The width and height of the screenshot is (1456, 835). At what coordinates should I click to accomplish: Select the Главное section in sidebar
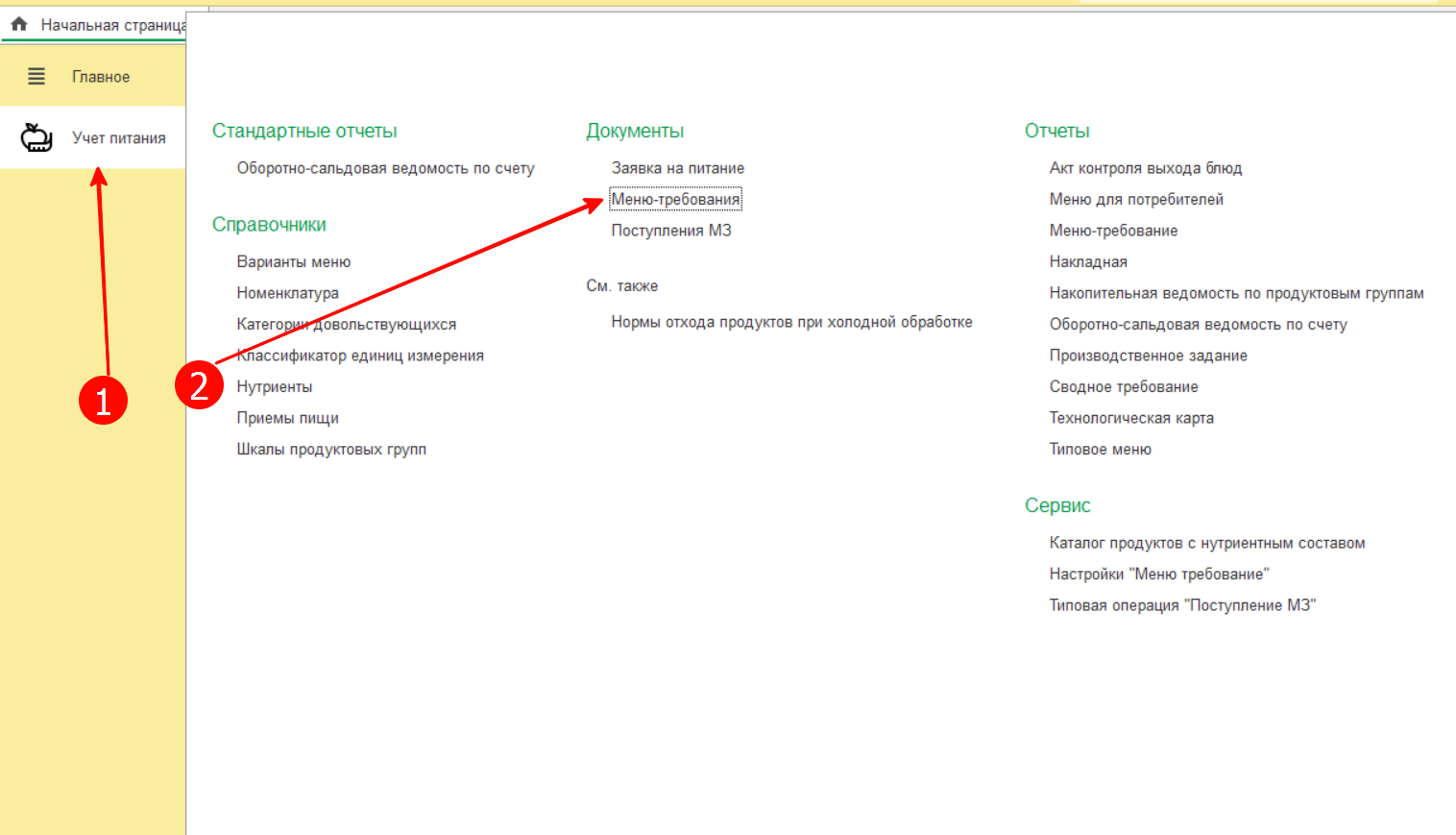click(x=101, y=77)
